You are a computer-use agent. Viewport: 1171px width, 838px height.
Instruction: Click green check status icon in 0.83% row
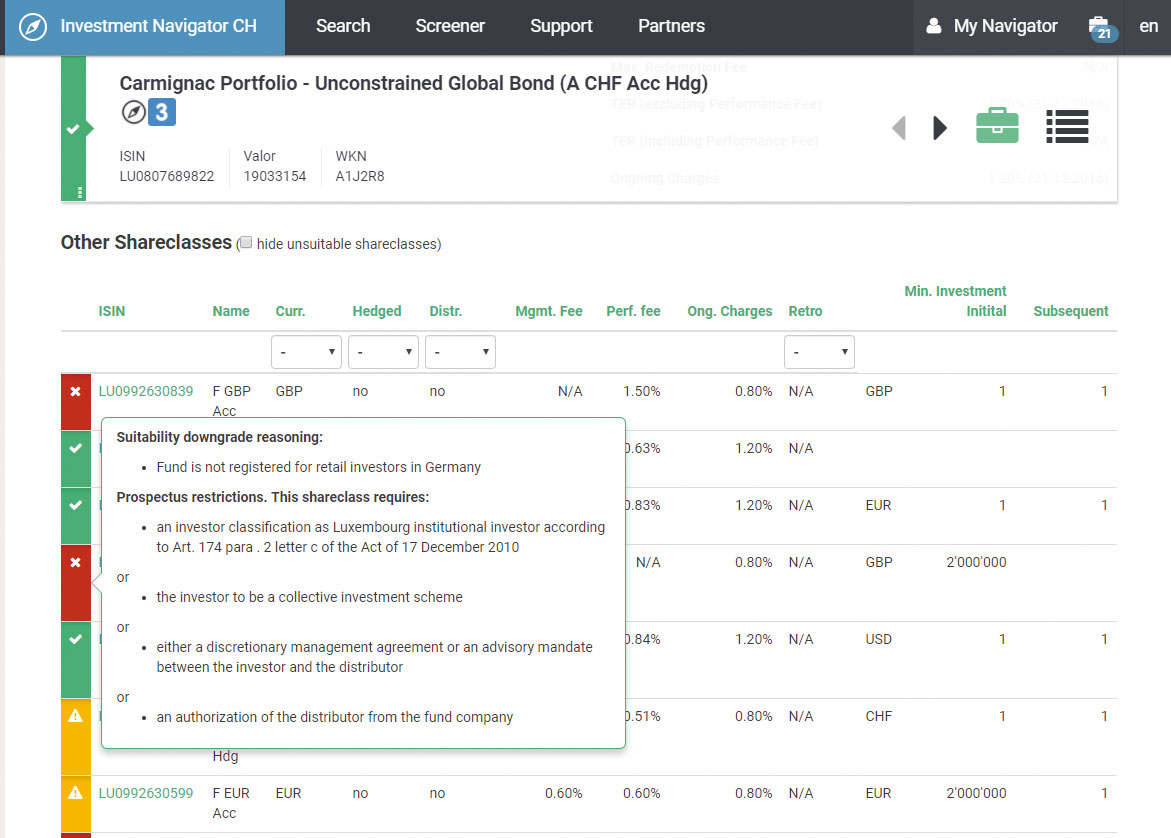[x=75, y=505]
